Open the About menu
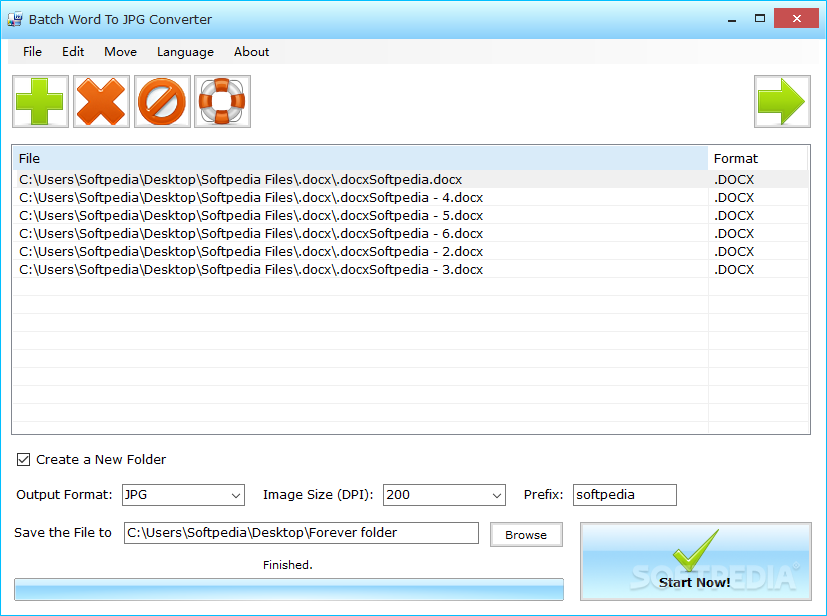 click(252, 52)
